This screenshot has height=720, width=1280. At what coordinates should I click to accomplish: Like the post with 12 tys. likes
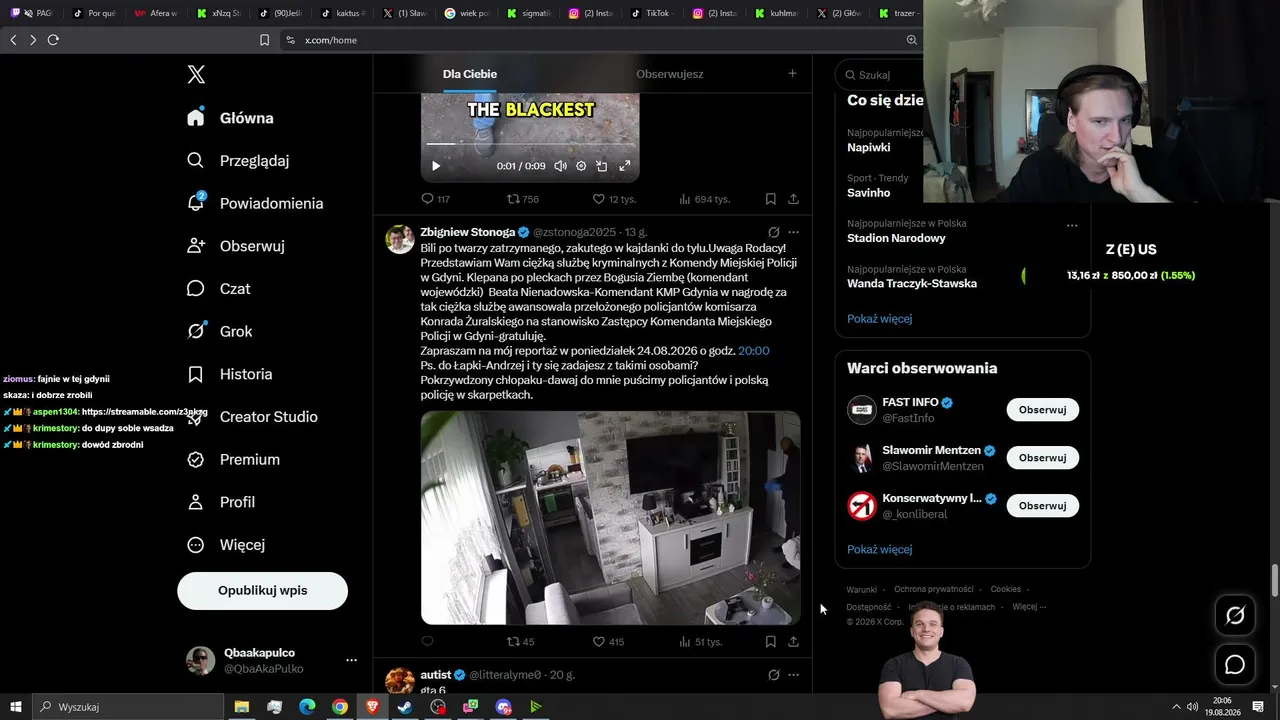coord(614,199)
